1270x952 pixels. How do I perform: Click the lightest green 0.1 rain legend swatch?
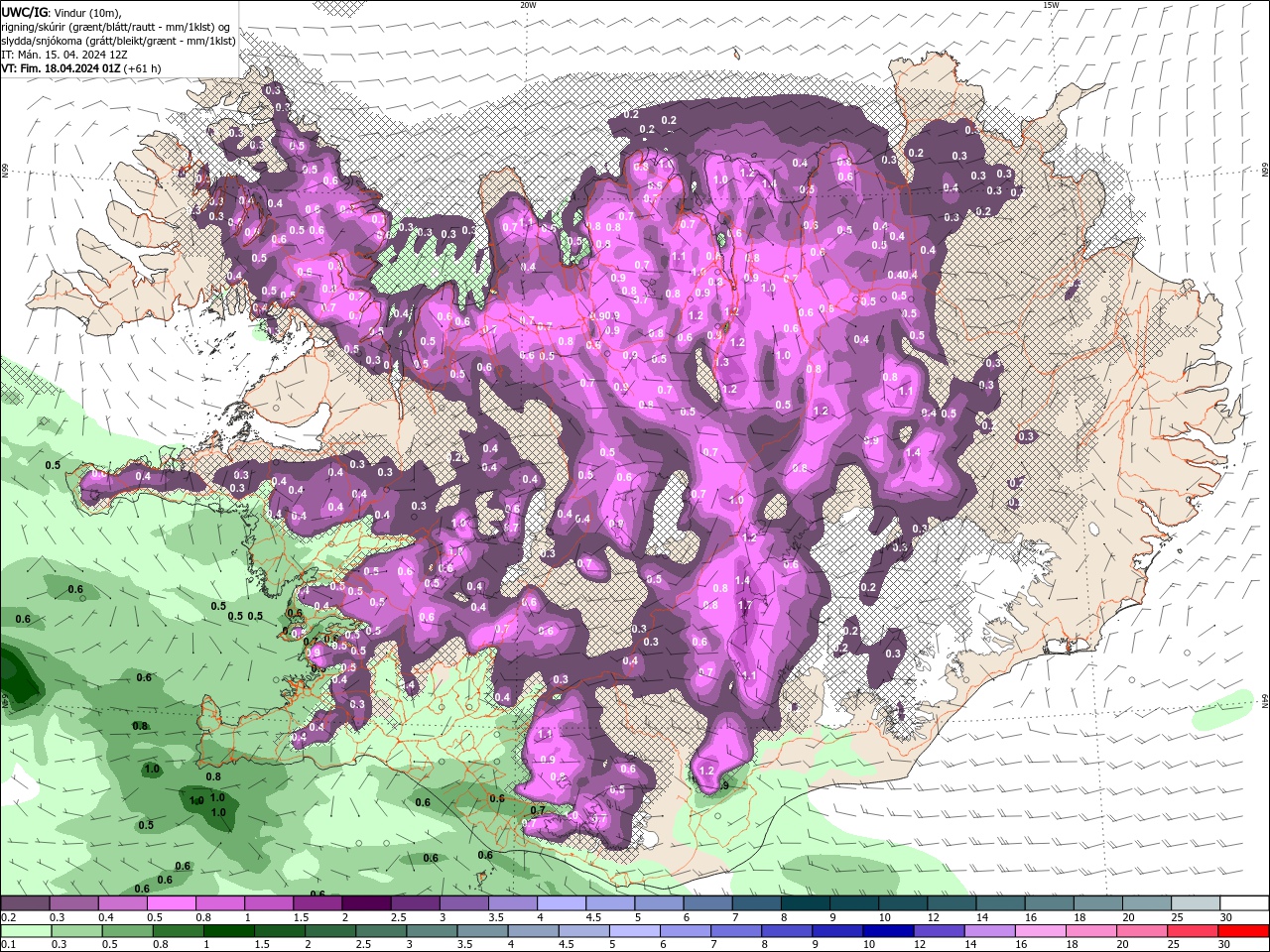[x=25, y=931]
